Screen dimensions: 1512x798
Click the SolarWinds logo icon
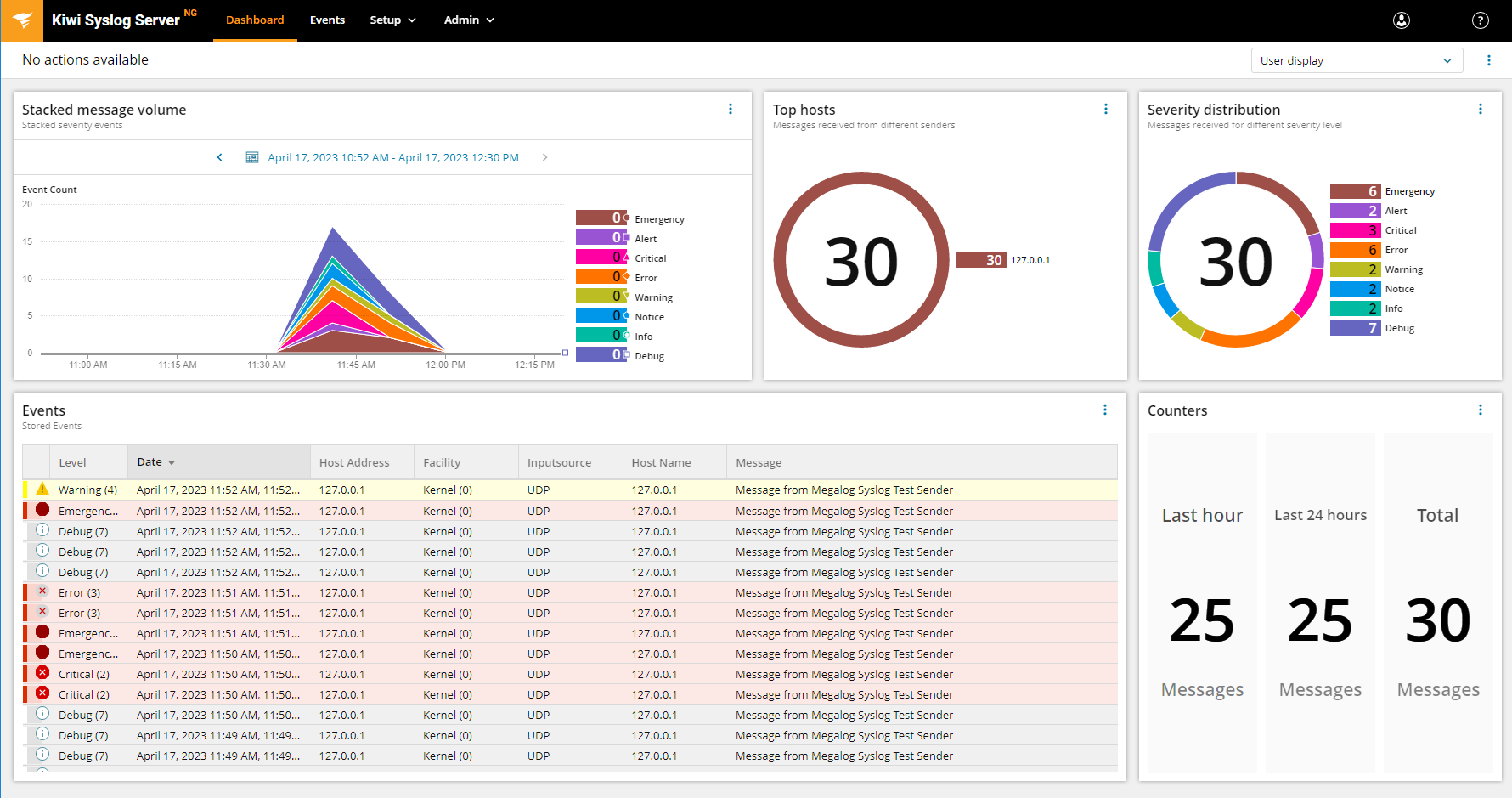tap(22, 20)
